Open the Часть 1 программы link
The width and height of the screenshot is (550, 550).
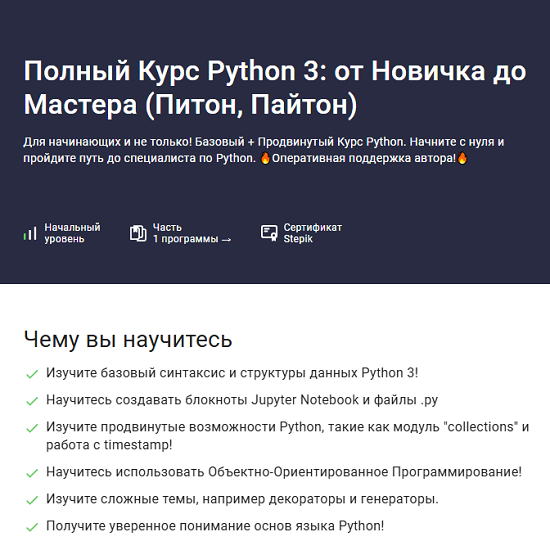[x=192, y=233]
